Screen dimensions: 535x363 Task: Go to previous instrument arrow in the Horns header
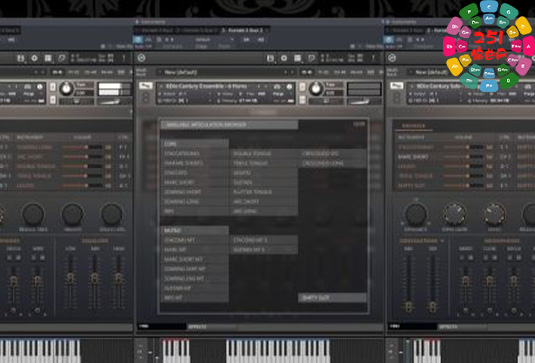259,87
